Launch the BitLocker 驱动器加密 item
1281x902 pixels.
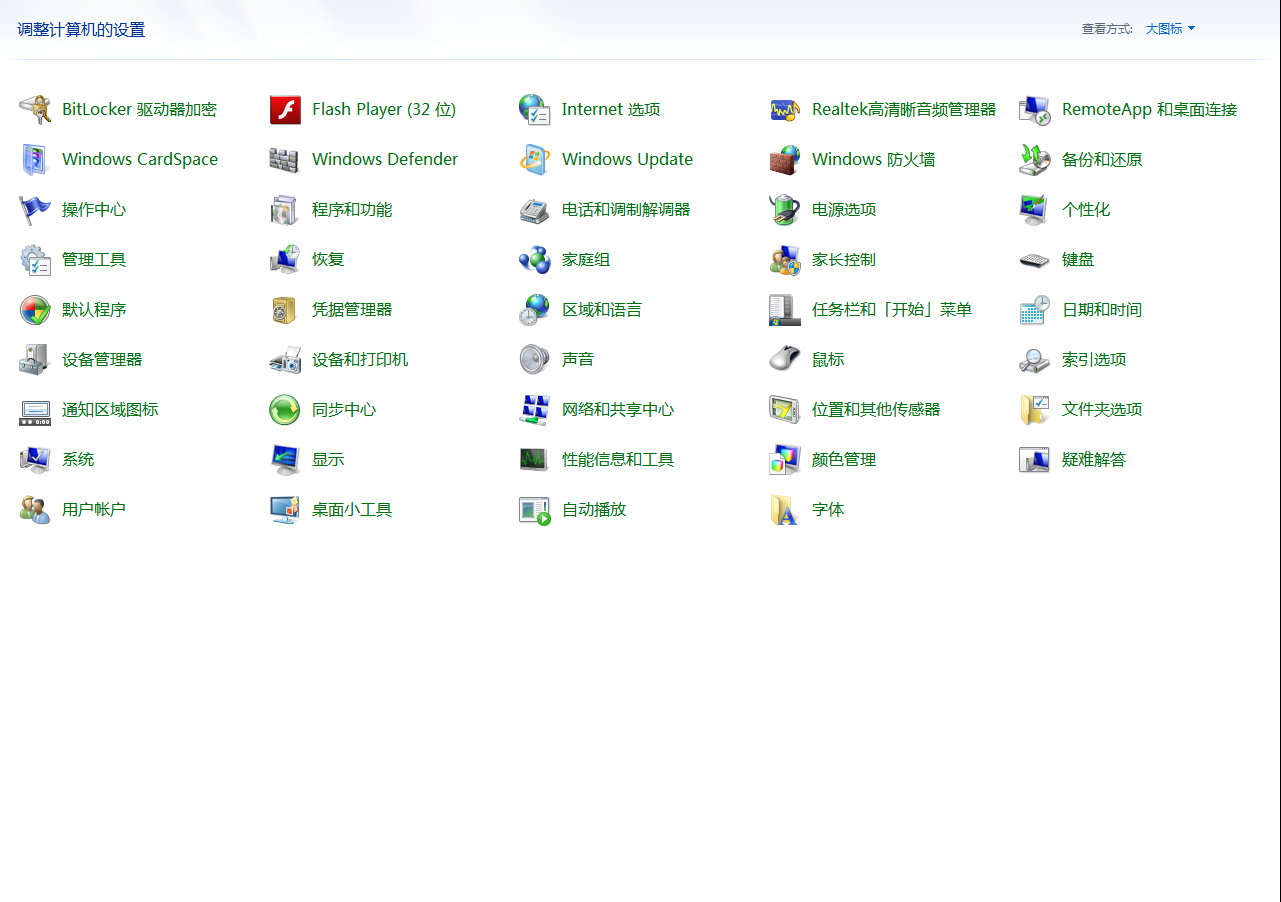139,109
